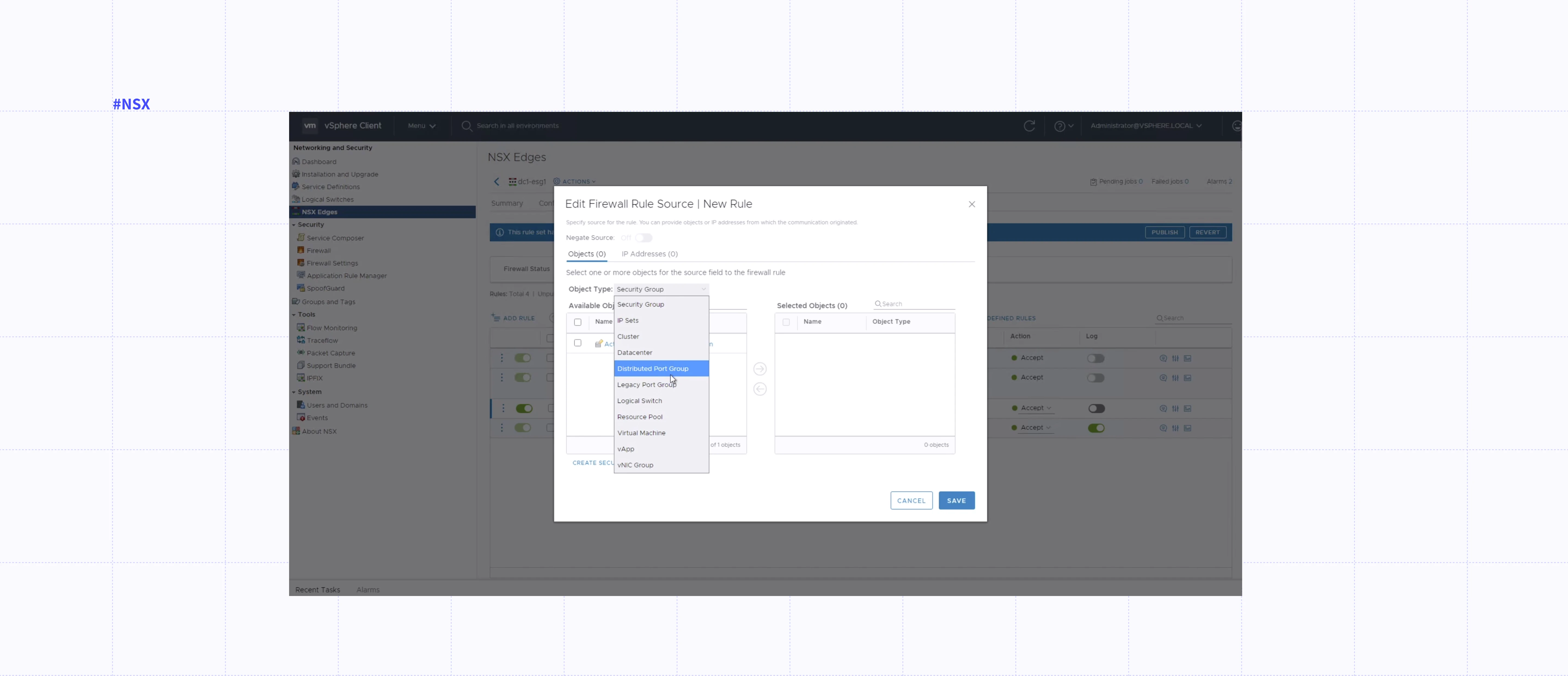
Task: Collapse the Security section in the sidebar
Action: pos(293,225)
